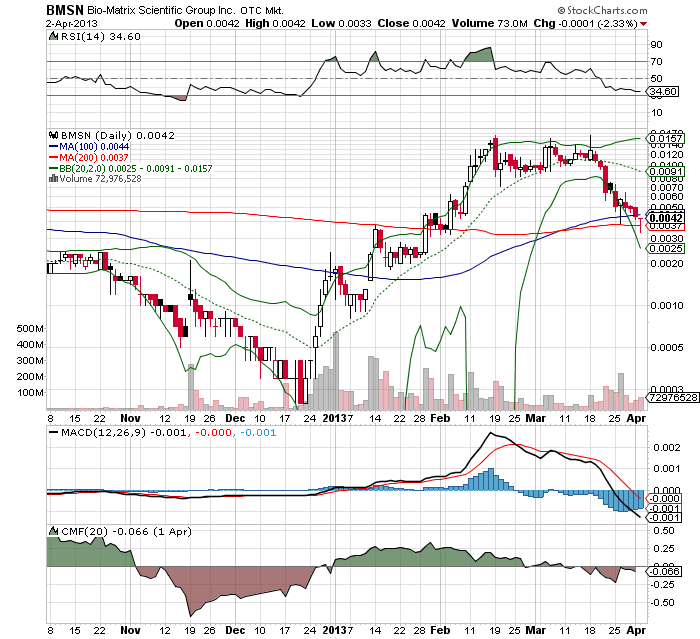Viewport: 700px width, 639px height.
Task: Click the 70 RSI overbought axis label
Action: coord(657,62)
